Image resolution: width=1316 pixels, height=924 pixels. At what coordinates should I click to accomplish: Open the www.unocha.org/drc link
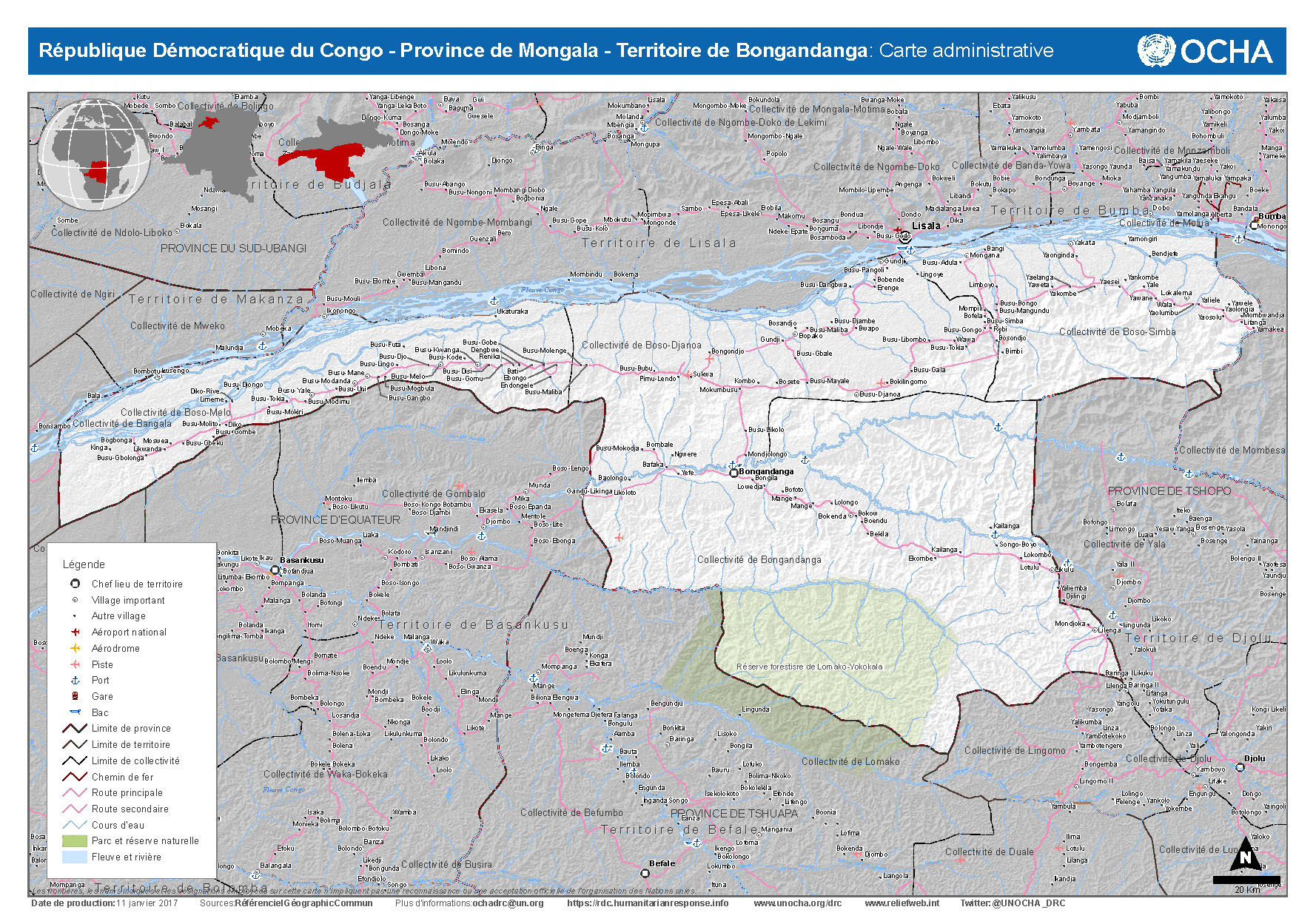click(797, 903)
